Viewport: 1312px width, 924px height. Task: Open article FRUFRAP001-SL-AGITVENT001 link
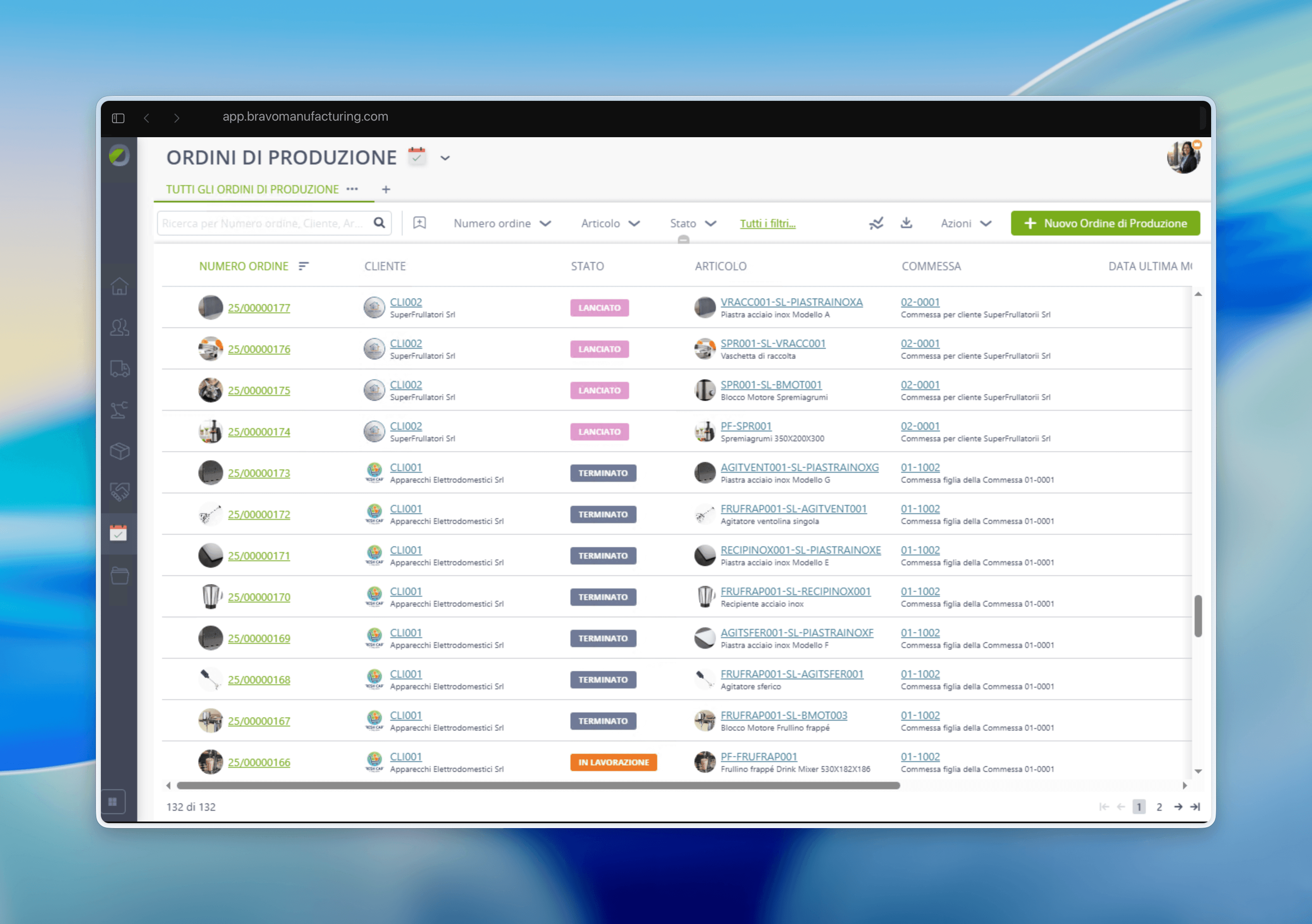(x=793, y=509)
